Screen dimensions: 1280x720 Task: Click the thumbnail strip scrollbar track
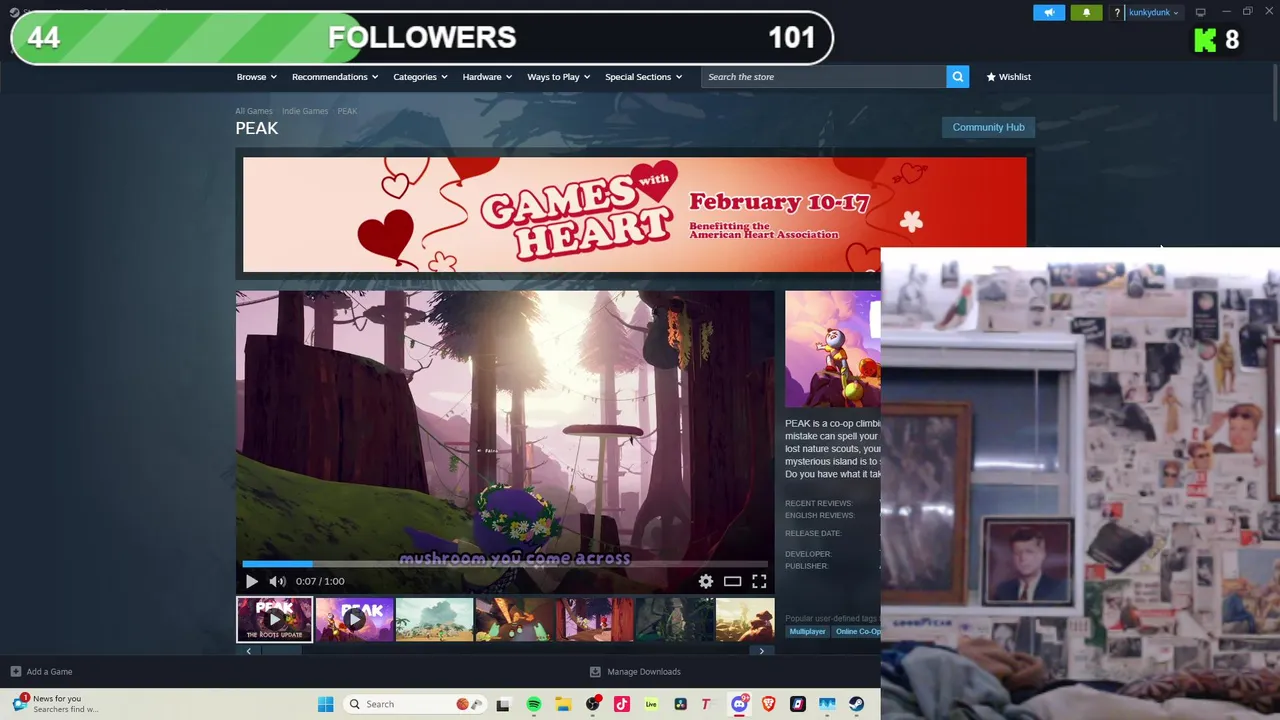(505, 651)
